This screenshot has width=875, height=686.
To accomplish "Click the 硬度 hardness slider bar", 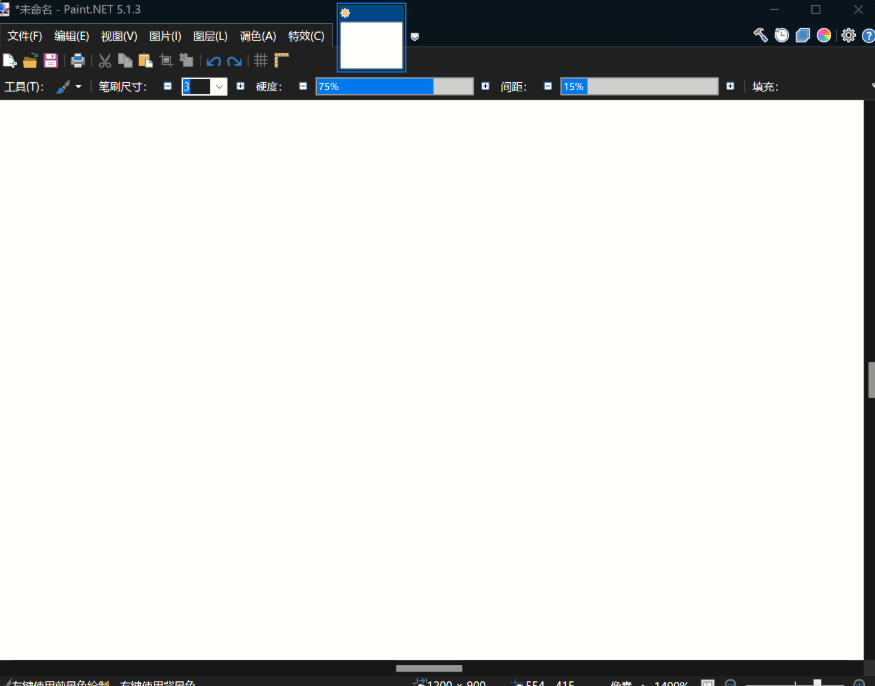I will (x=394, y=87).
